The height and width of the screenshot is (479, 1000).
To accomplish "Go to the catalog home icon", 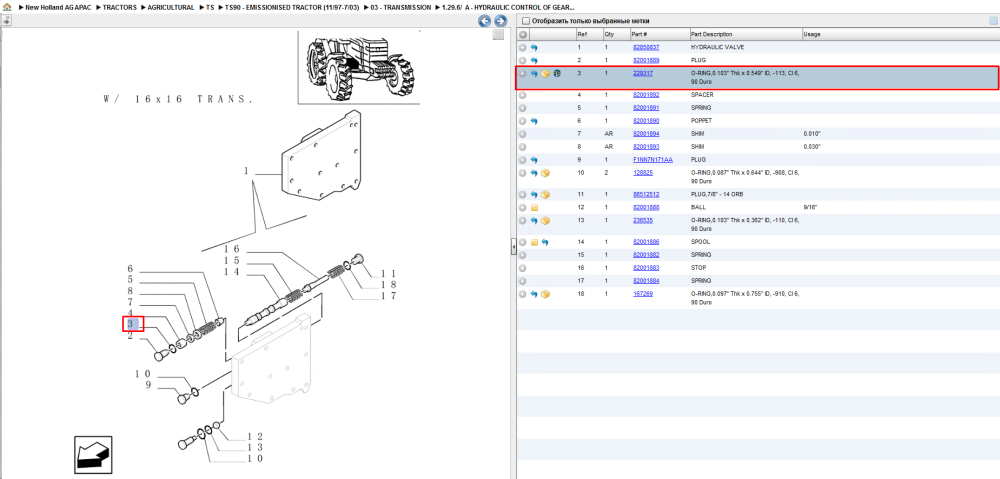I will (x=7, y=7).
